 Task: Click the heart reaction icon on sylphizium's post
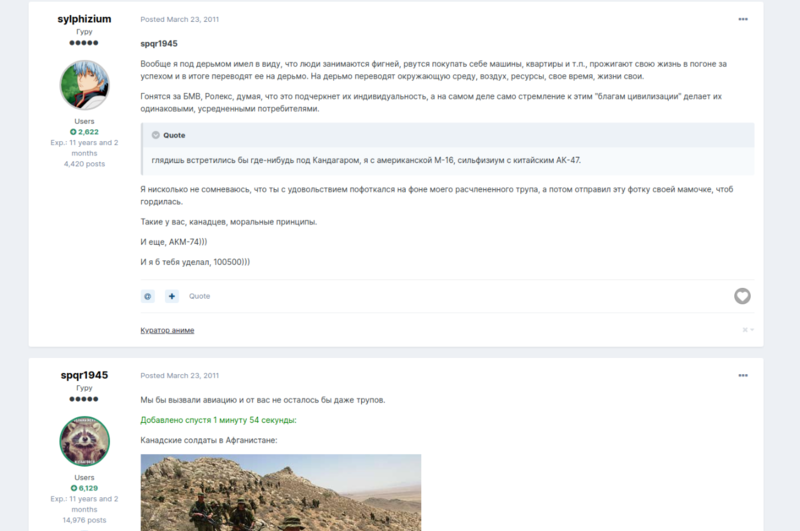[742, 296]
